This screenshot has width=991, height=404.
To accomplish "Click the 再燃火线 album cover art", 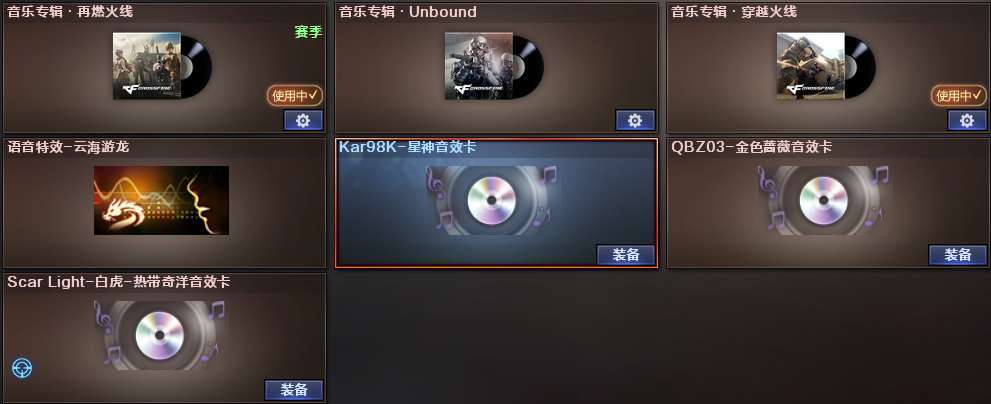I will [x=147, y=66].
